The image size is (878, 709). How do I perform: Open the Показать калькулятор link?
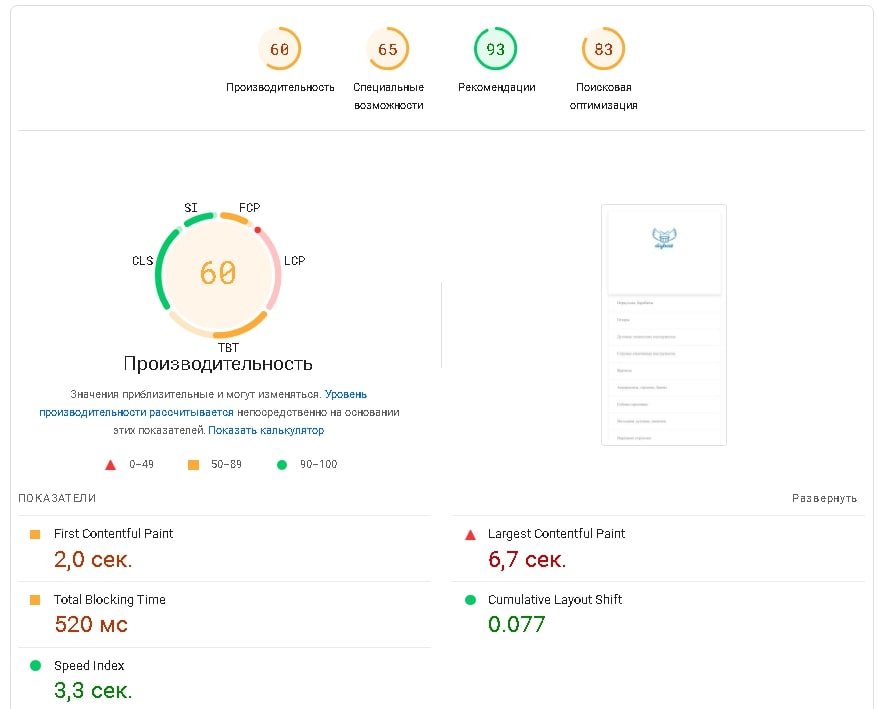click(266, 430)
